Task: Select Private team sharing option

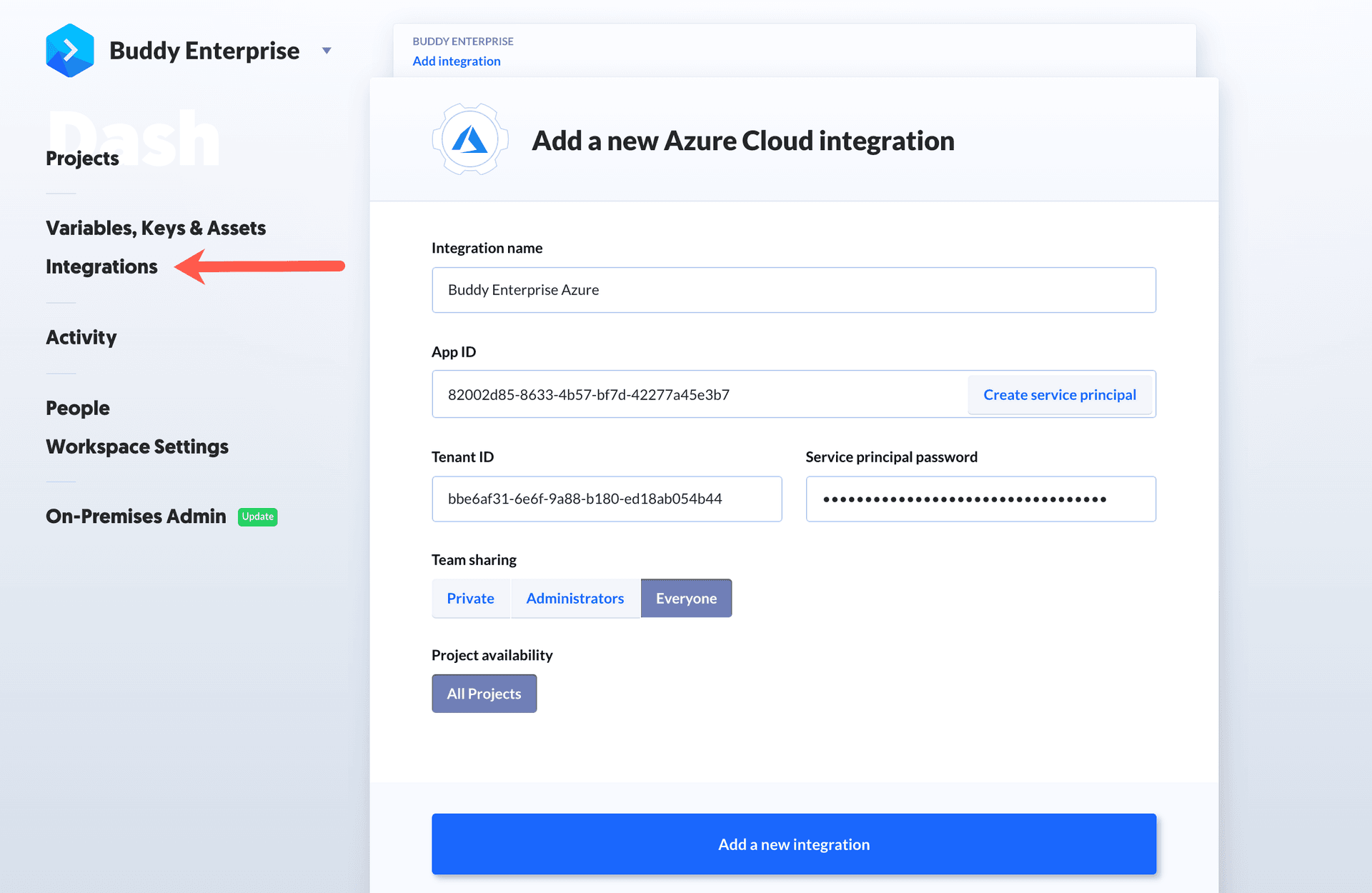Action: click(470, 599)
